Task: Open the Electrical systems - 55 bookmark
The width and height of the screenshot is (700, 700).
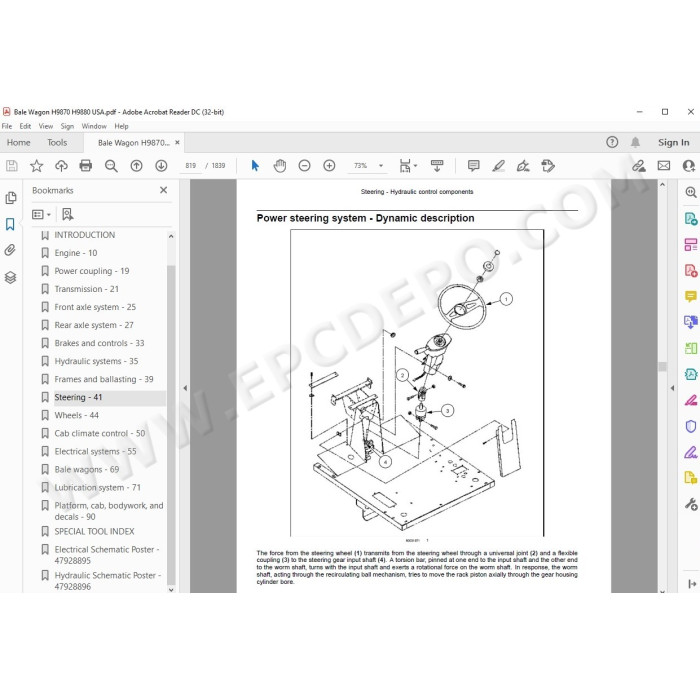Action: tap(95, 451)
